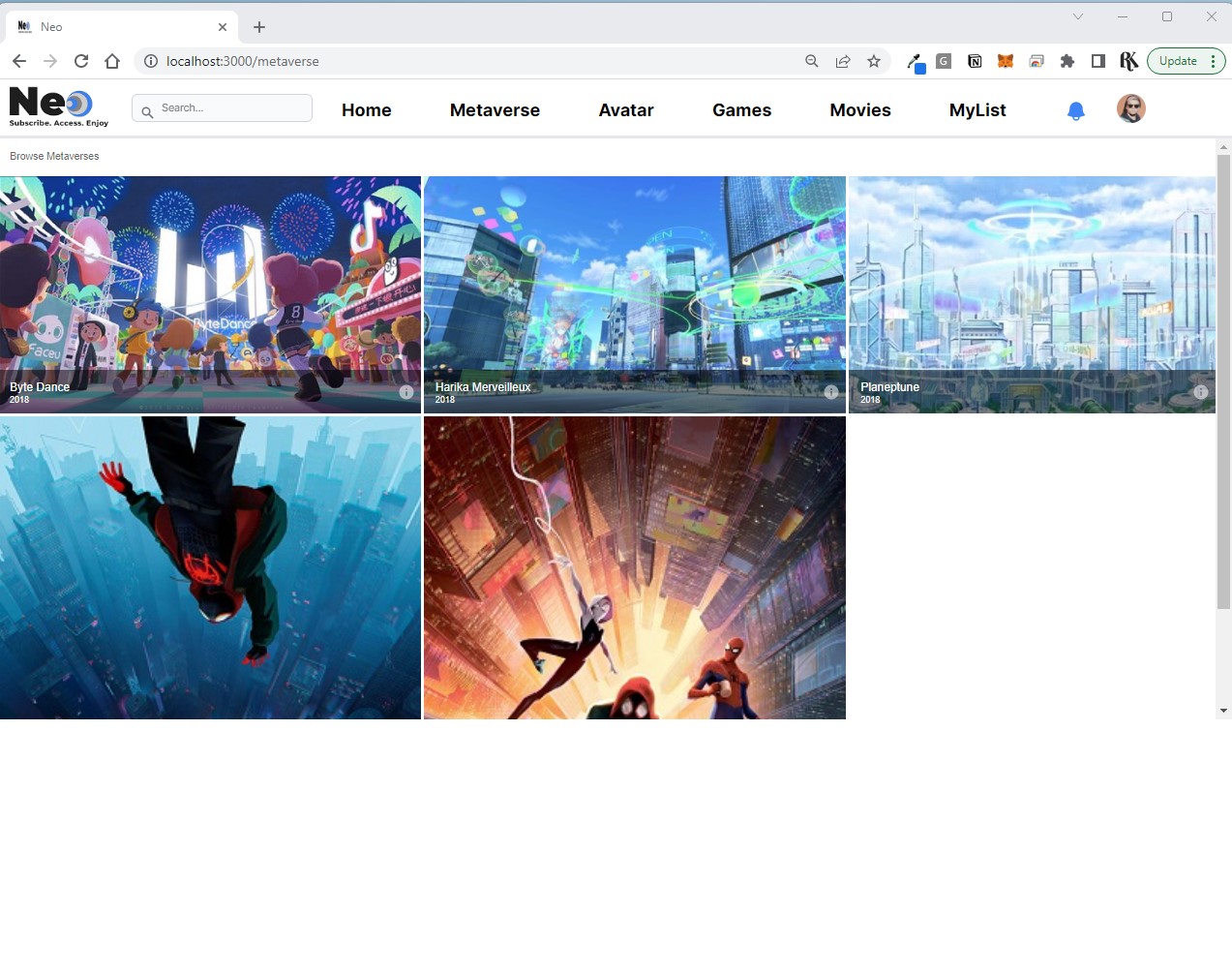
Task: Open the Spider-Gwen poster thumbnail
Action: point(635,567)
